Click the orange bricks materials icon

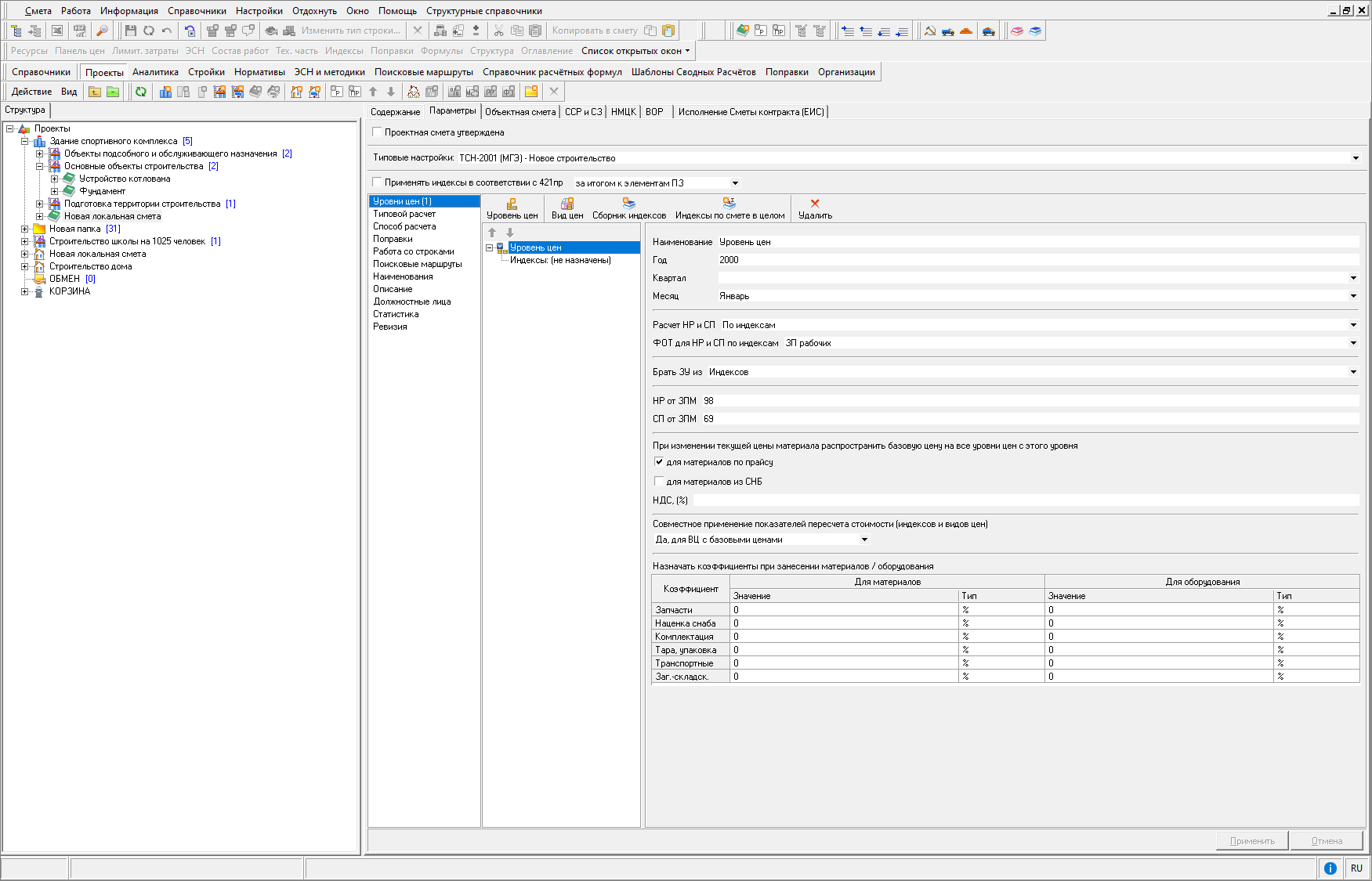(966, 31)
